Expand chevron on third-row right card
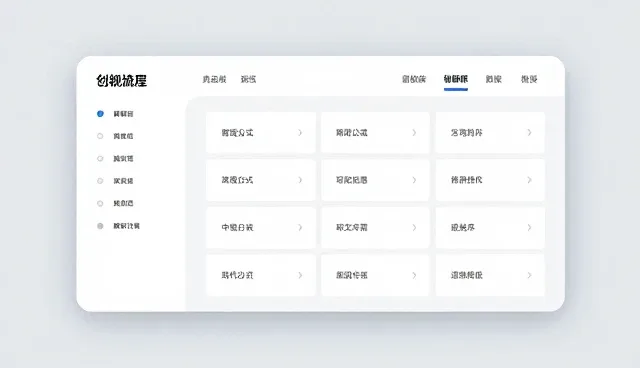This screenshot has height=368, width=640. coord(529,228)
